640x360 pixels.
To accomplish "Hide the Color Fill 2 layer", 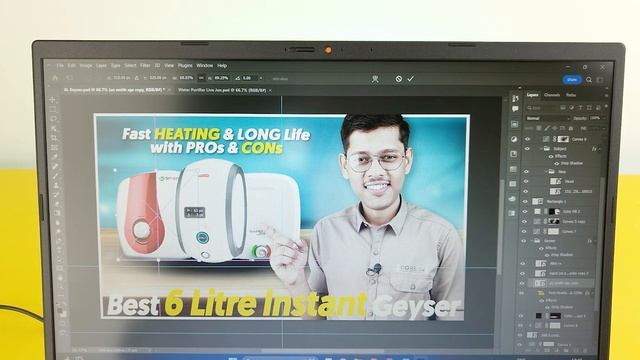I will coord(525,211).
